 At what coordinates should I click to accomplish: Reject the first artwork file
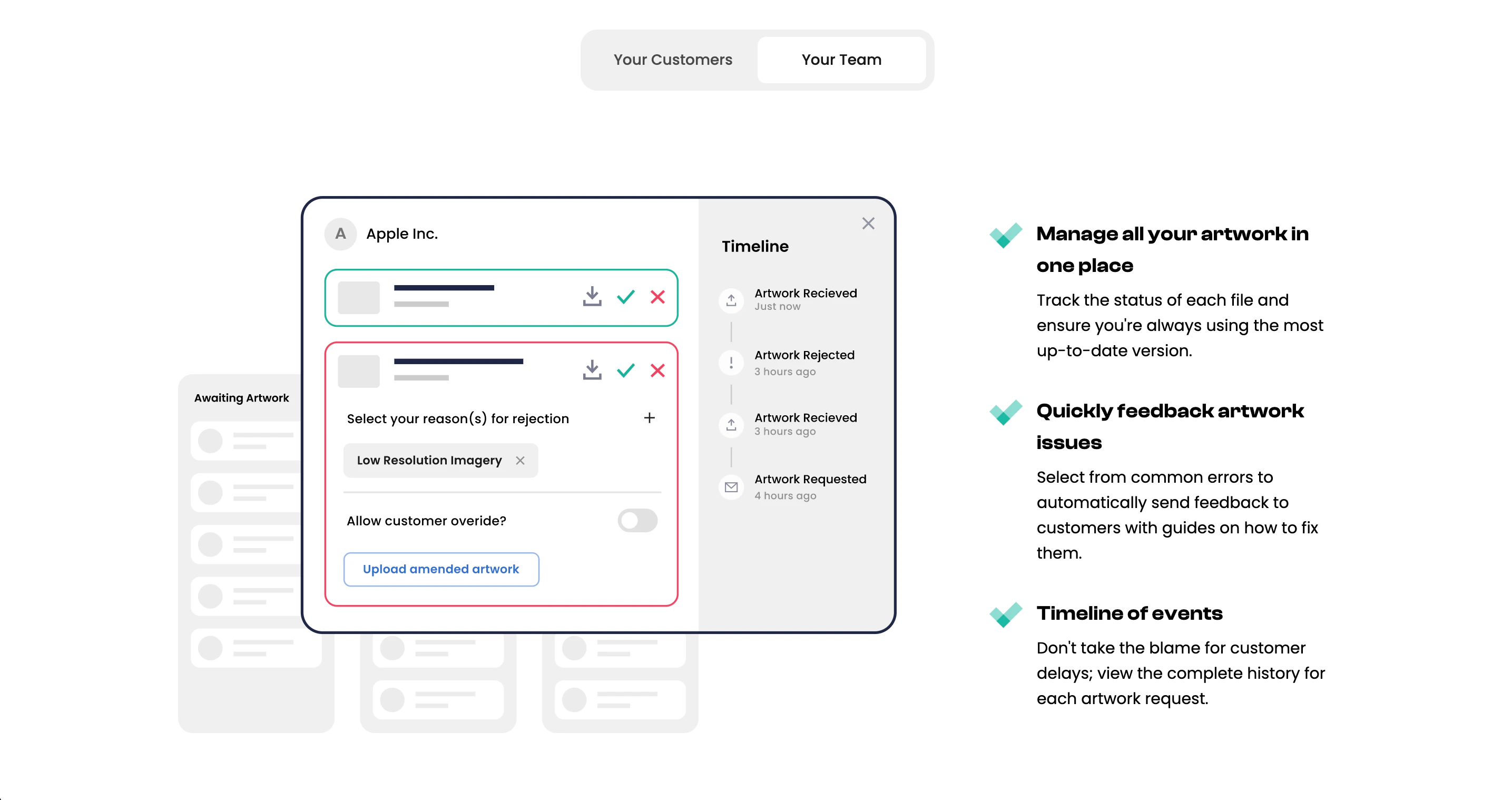pyautogui.click(x=658, y=297)
